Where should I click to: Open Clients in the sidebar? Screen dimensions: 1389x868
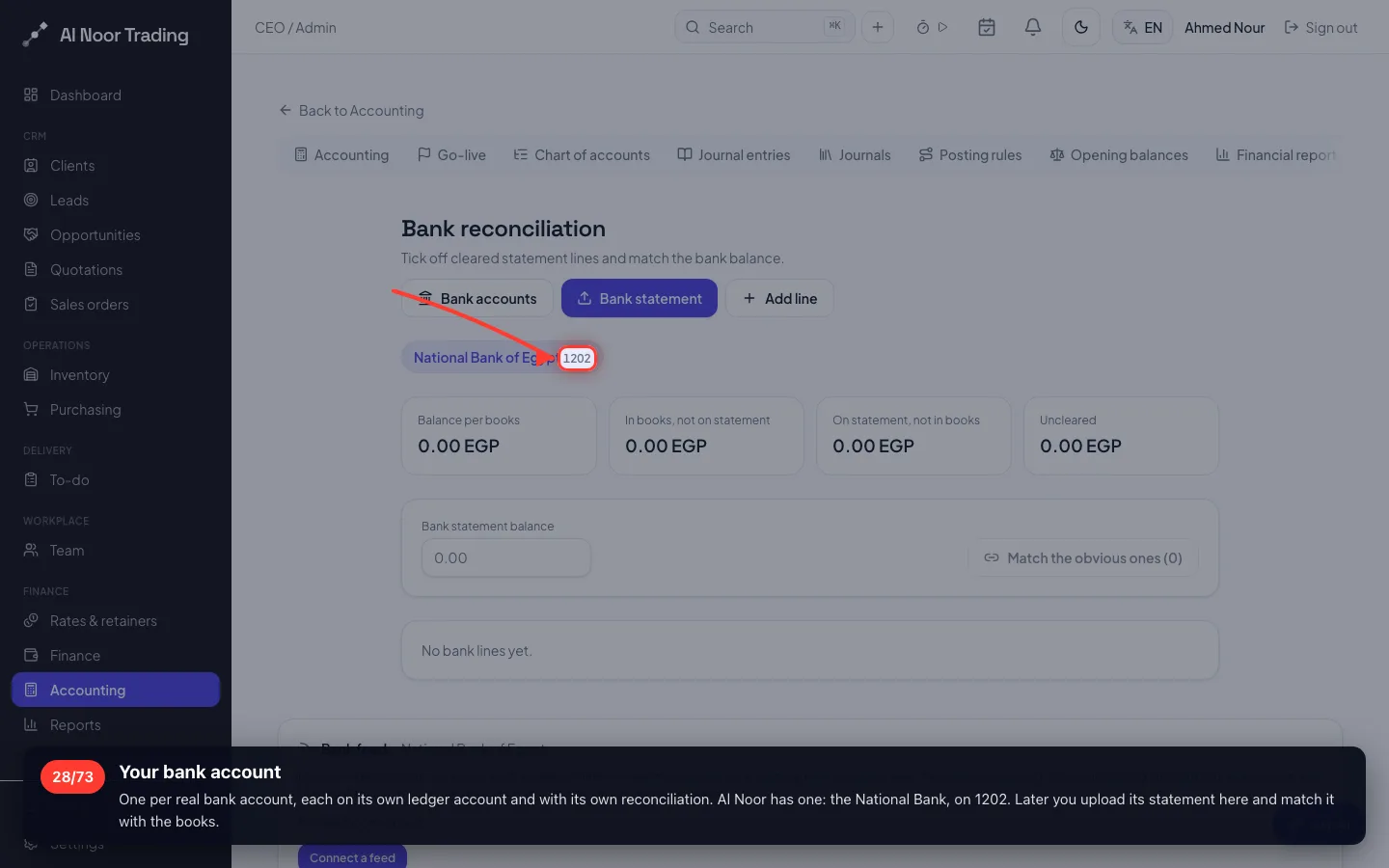[x=116, y=165]
